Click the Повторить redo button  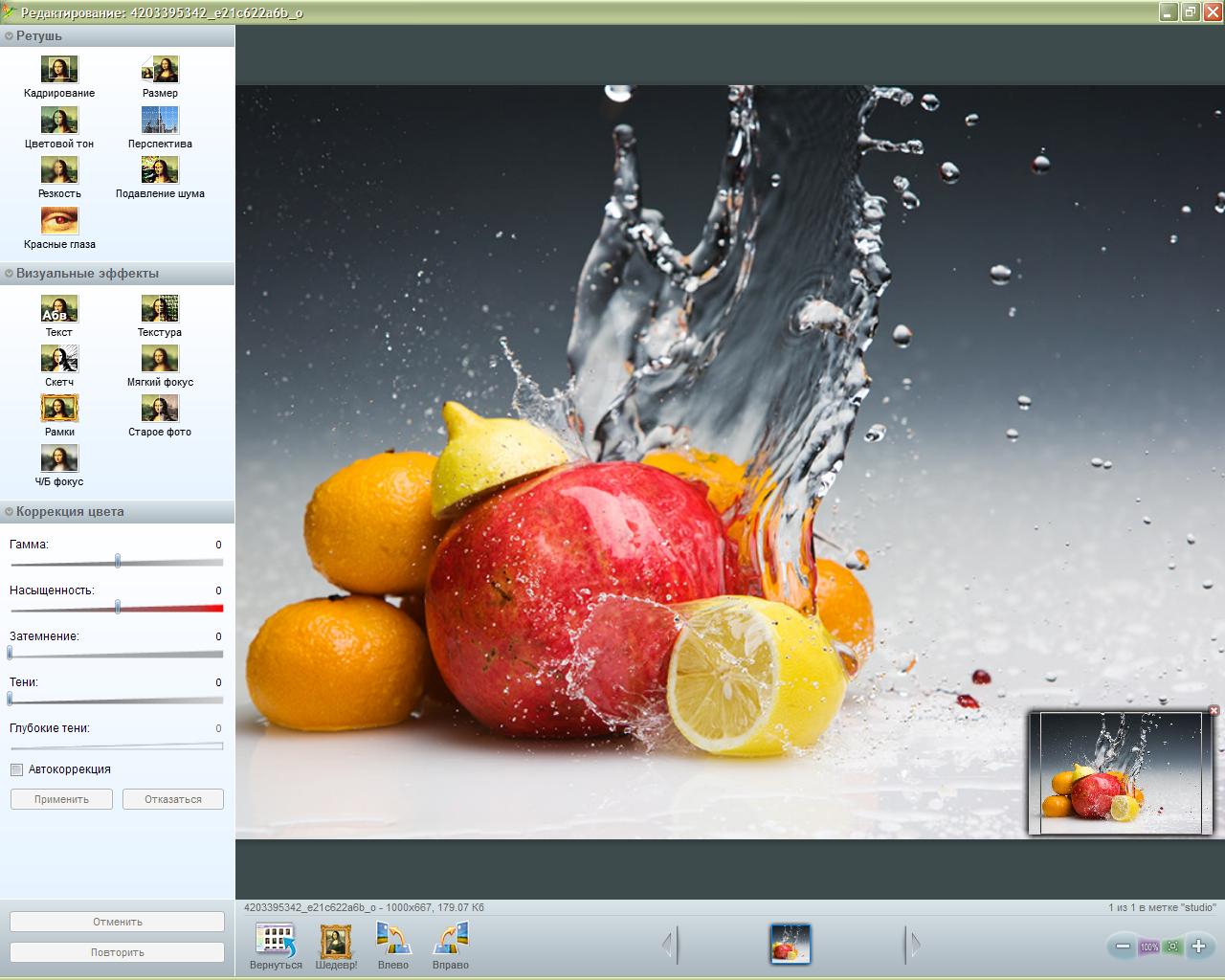(118, 952)
